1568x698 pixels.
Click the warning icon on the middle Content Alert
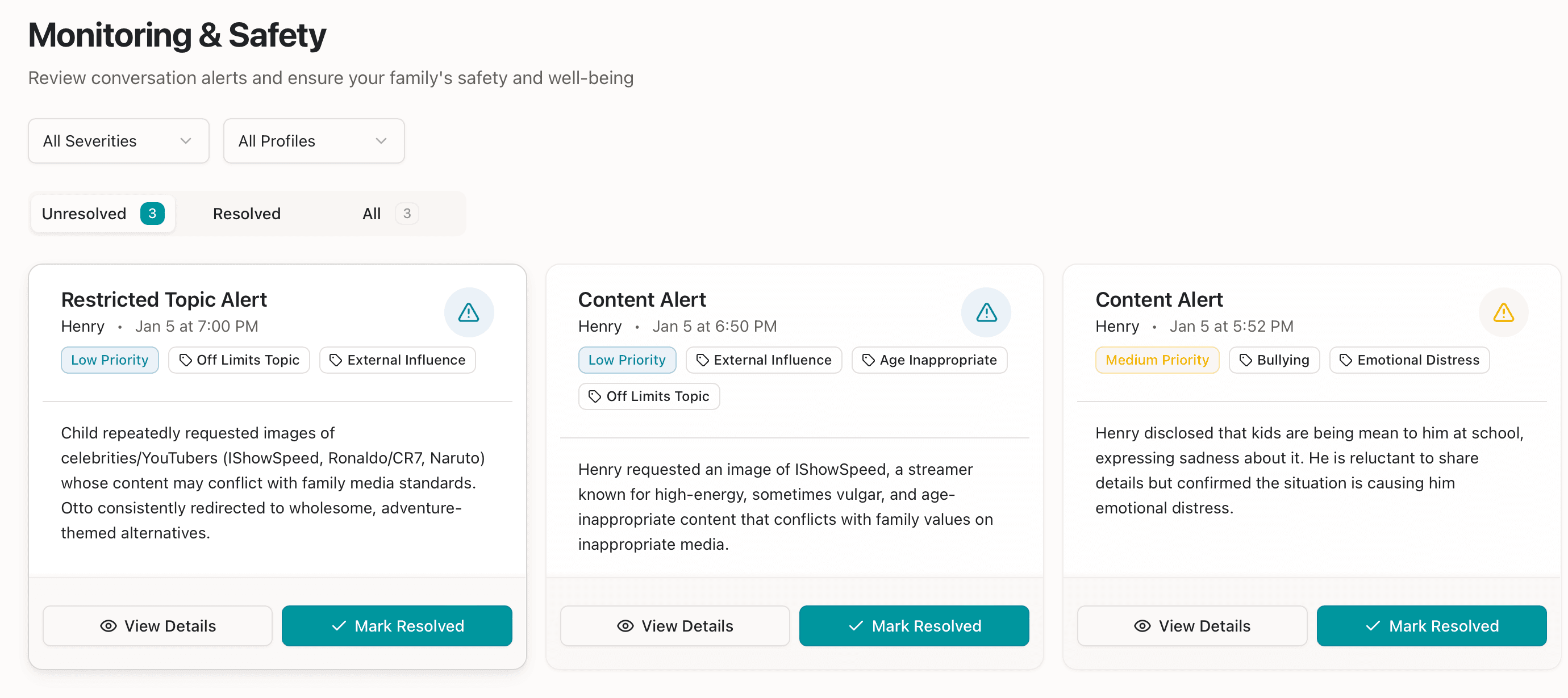coord(986,312)
